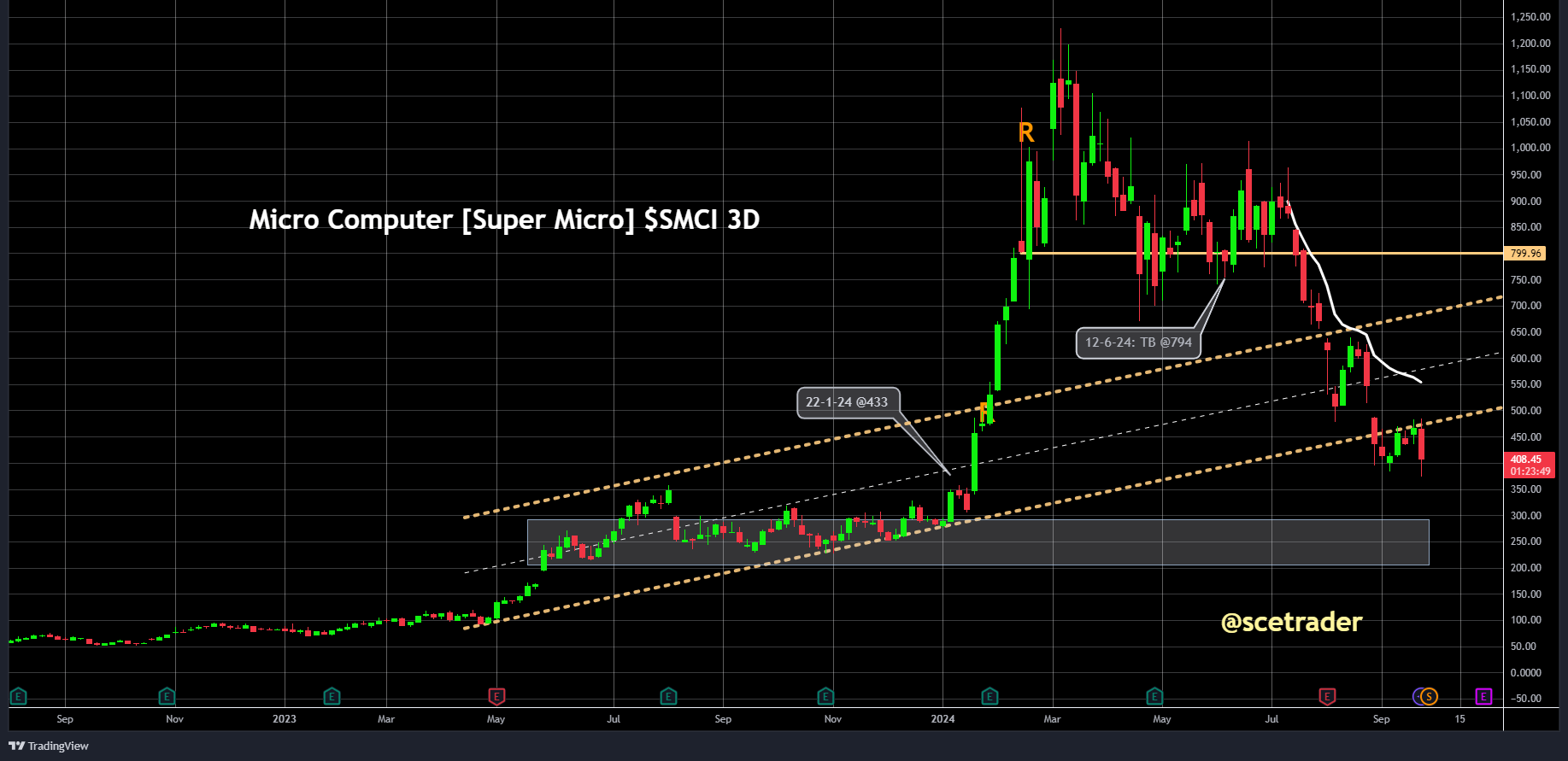This screenshot has height=761, width=1568.
Task: Open the green earnings marker between 2023 and Mar
Action: (x=332, y=696)
